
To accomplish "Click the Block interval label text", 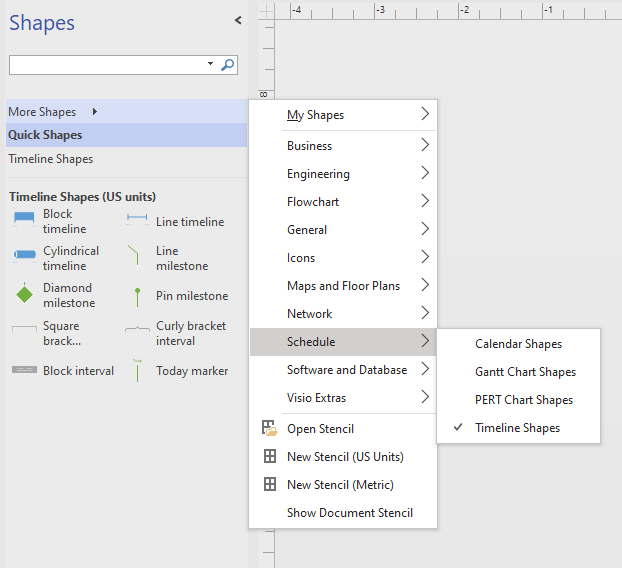I will [78, 370].
